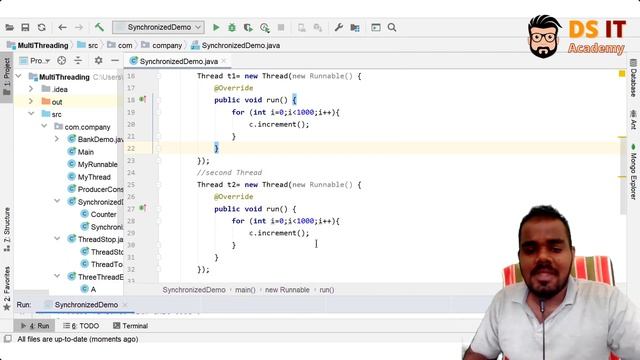Screen dimensions: 640x360
Task: Click the profiler run icon
Action: pyautogui.click(x=265, y=27)
